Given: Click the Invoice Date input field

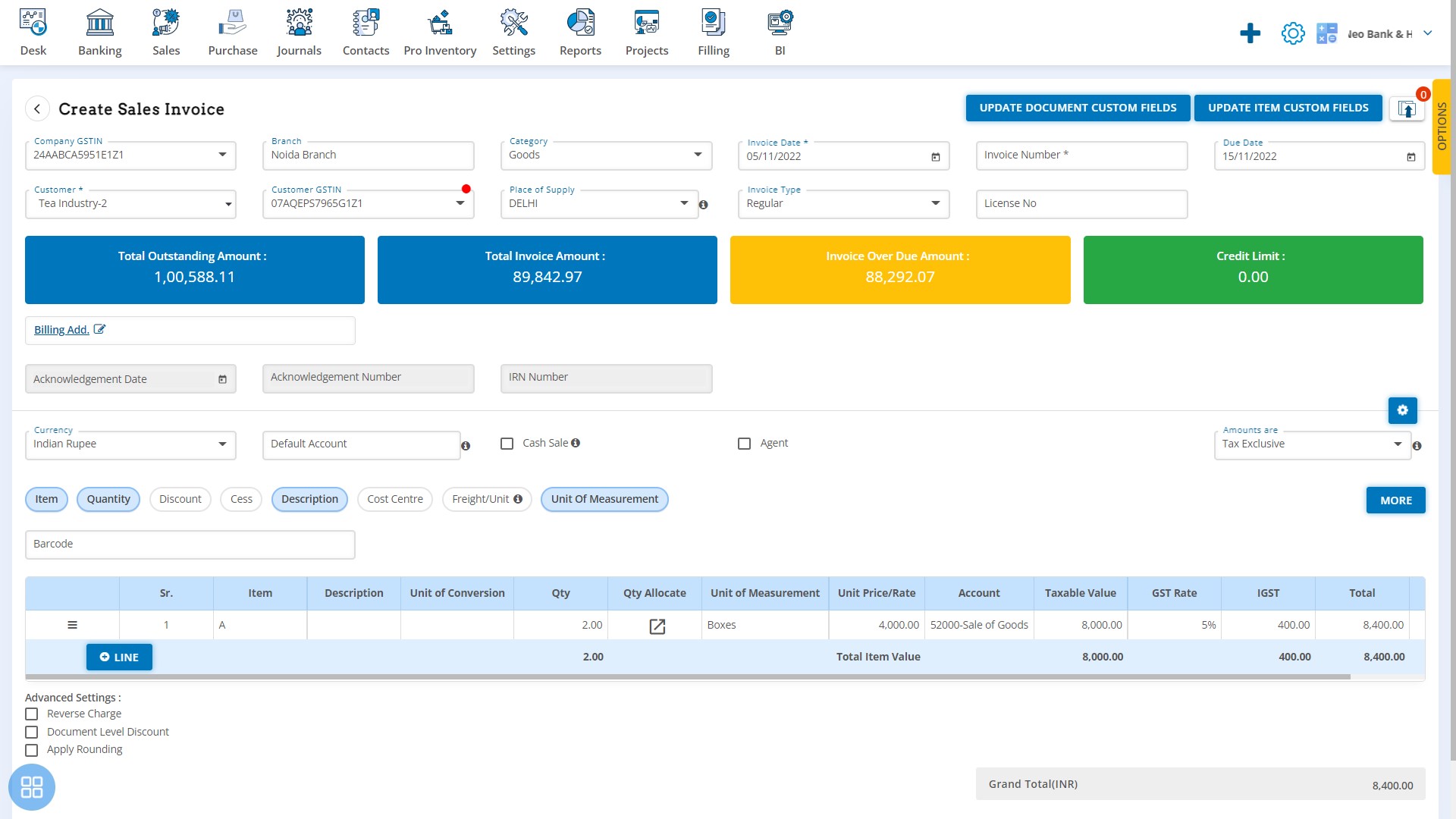Looking at the screenshot, I should (840, 155).
